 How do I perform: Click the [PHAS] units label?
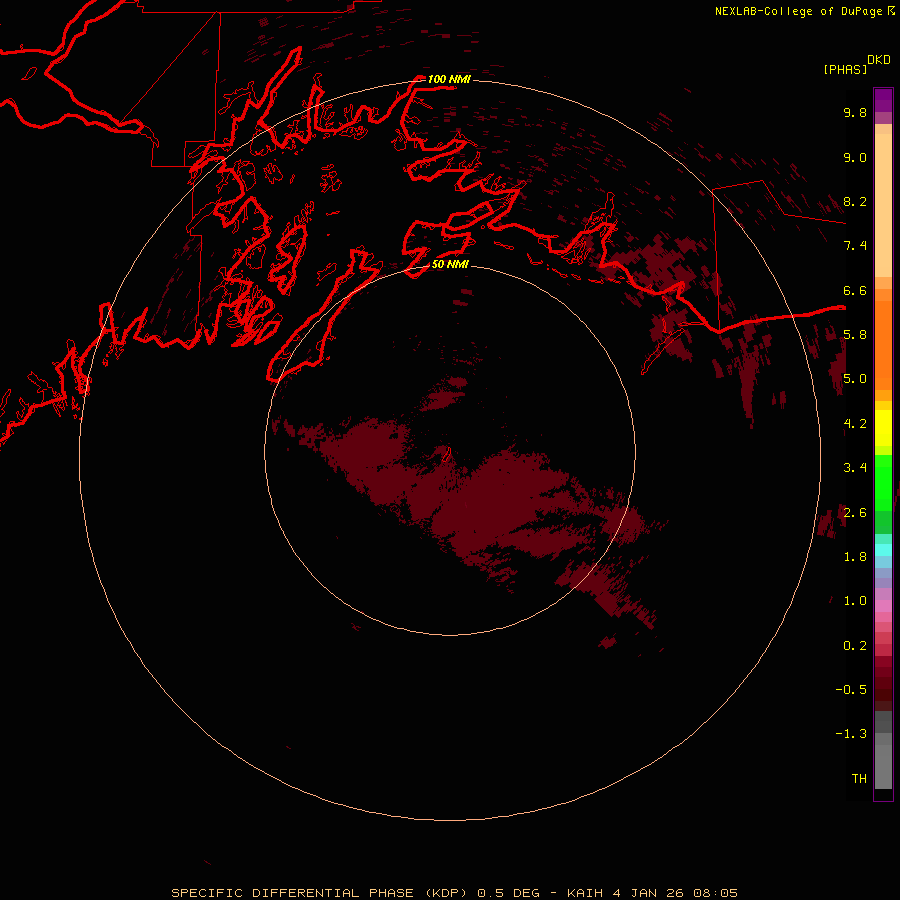[x=845, y=69]
